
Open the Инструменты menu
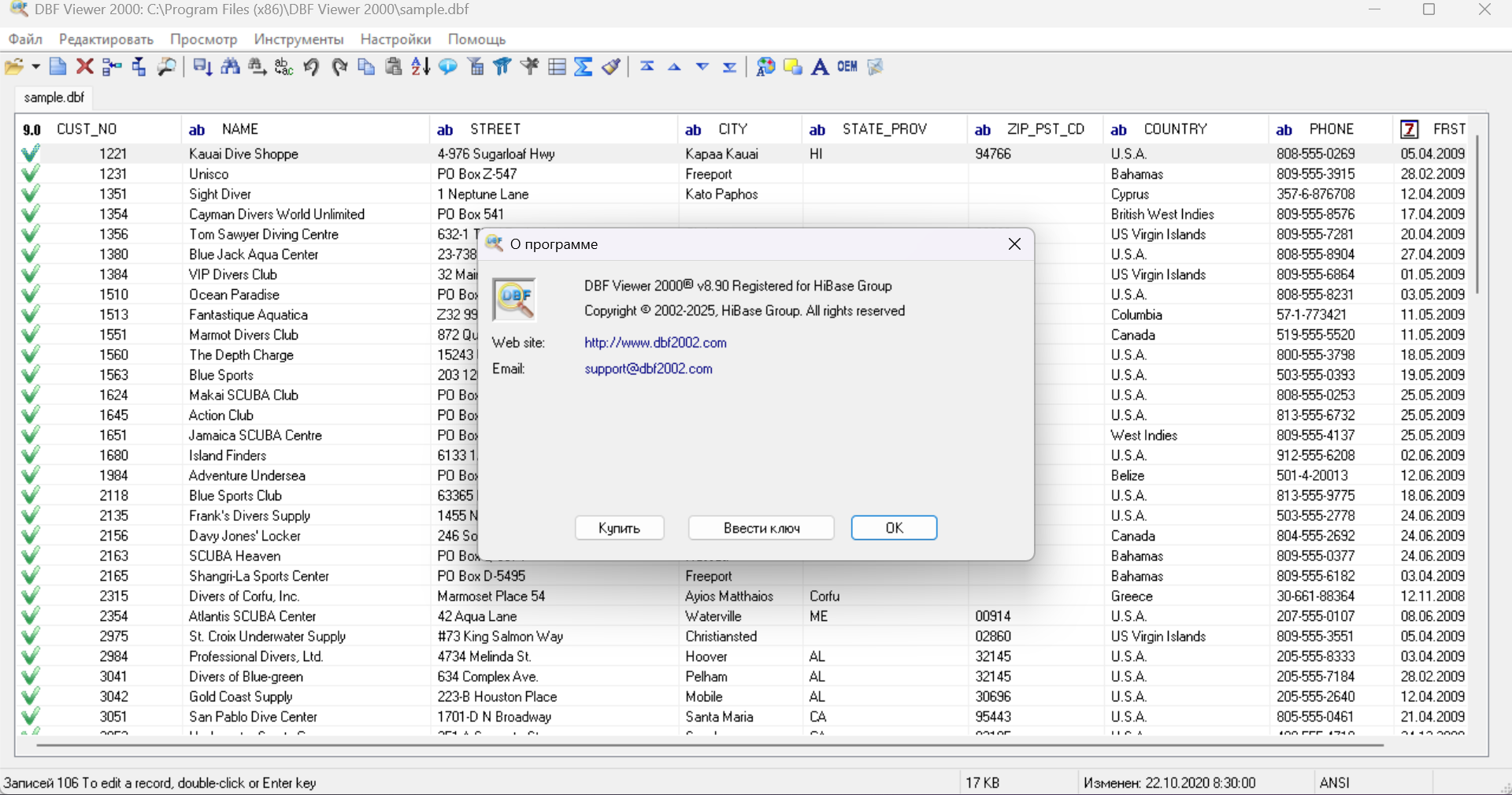coord(298,39)
